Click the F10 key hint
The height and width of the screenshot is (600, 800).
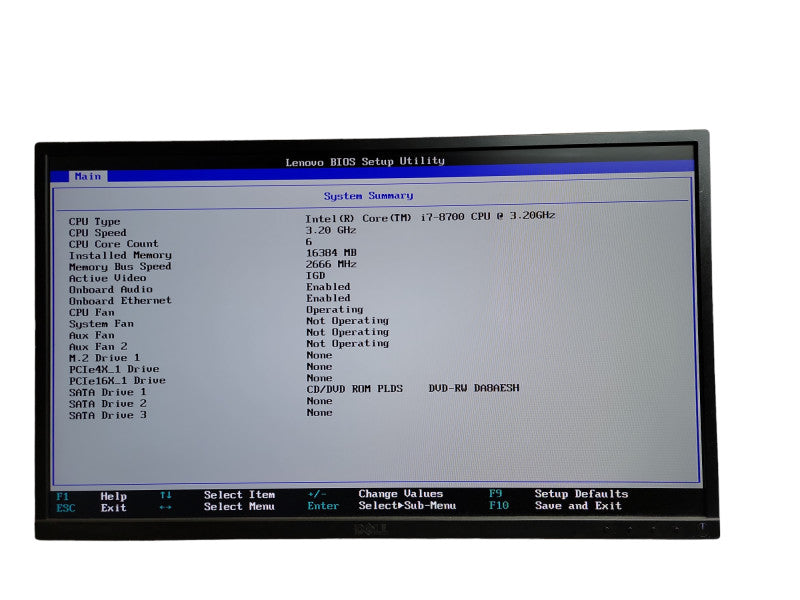(x=499, y=506)
